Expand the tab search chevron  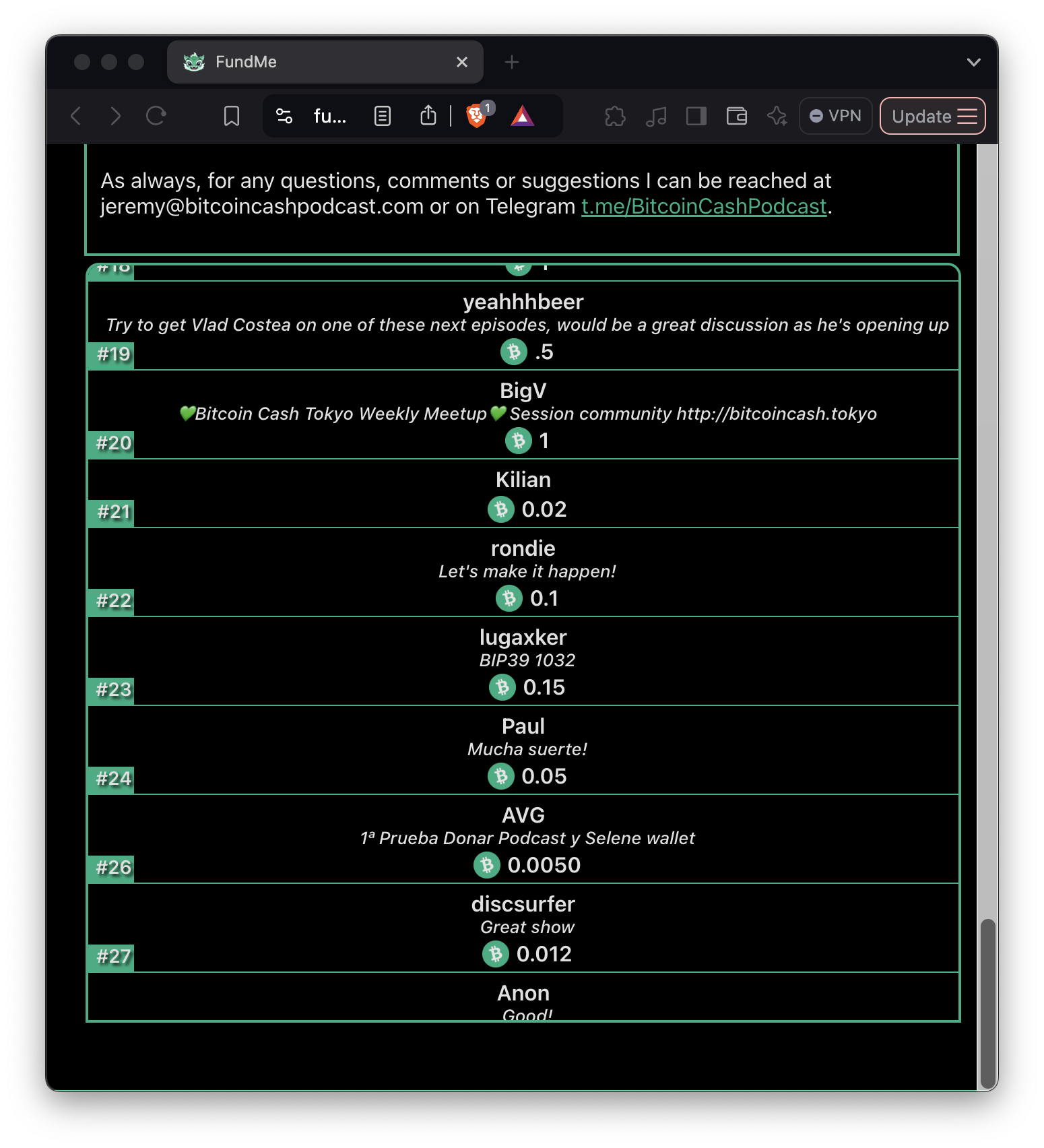click(x=973, y=62)
